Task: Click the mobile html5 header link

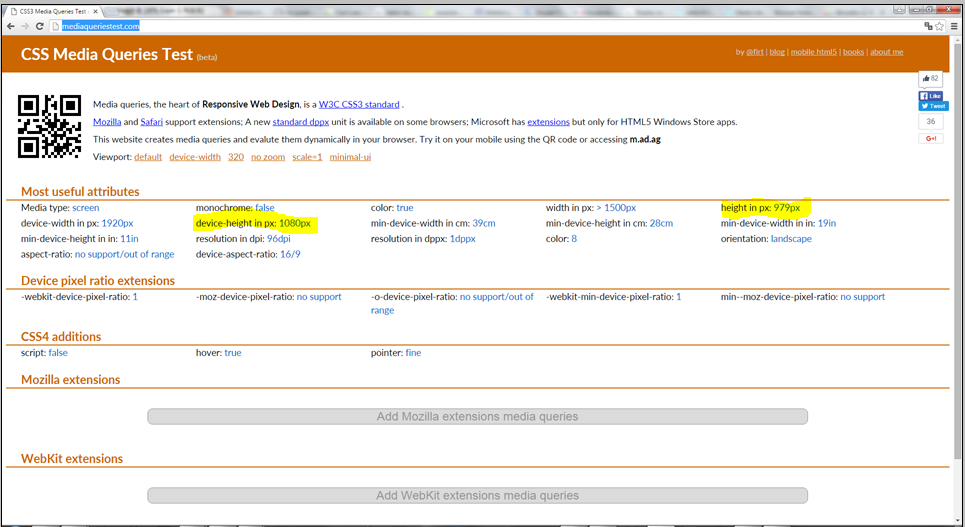Action: 814,52
